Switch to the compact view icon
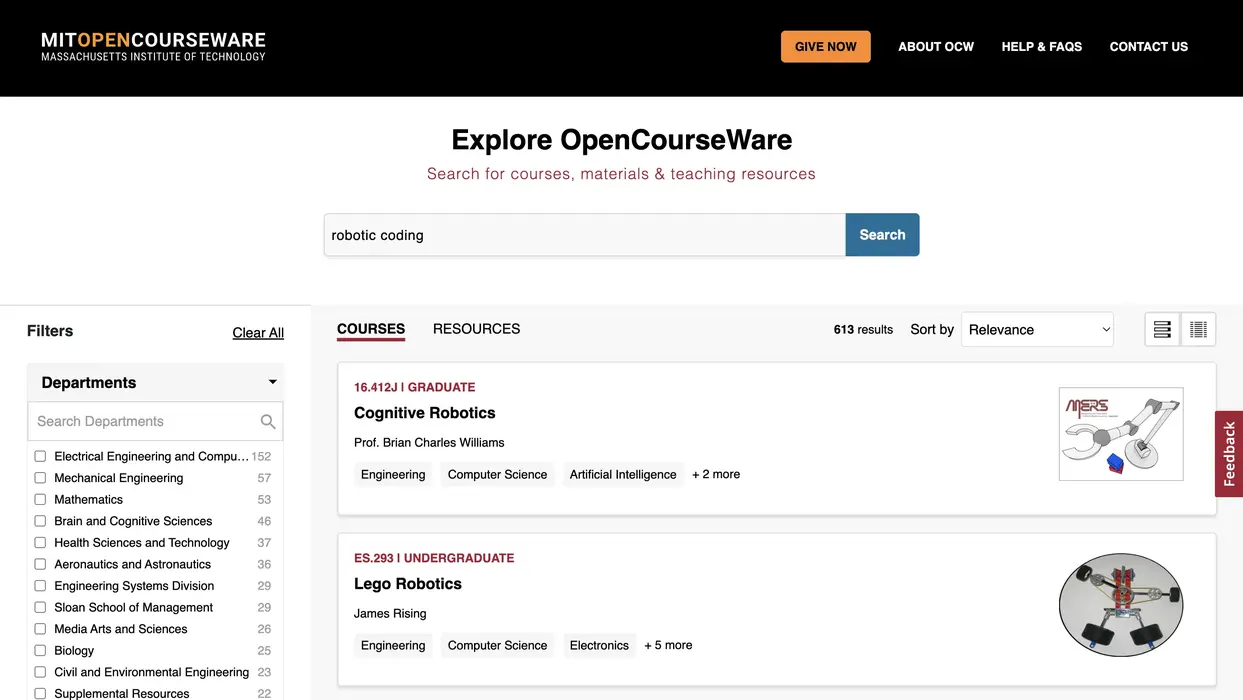The height and width of the screenshot is (700, 1243). pyautogui.click(x=1198, y=329)
